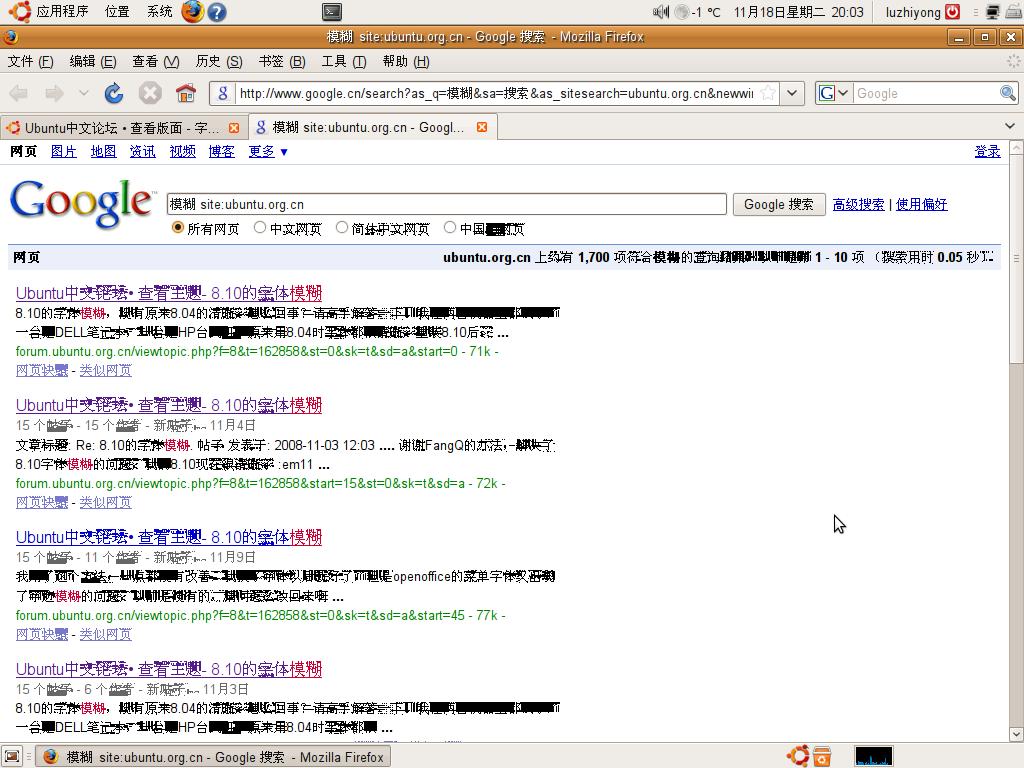
Task: Open the 资讯 link
Action: pyautogui.click(x=142, y=152)
